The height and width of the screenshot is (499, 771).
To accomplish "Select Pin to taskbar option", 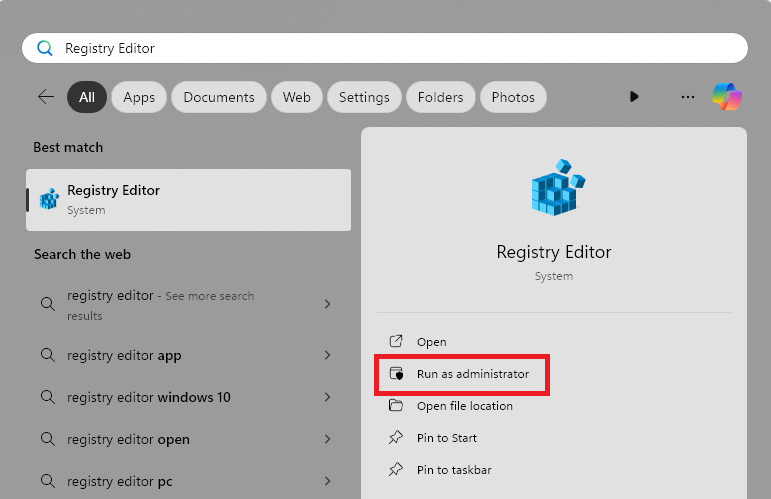I will click(453, 470).
